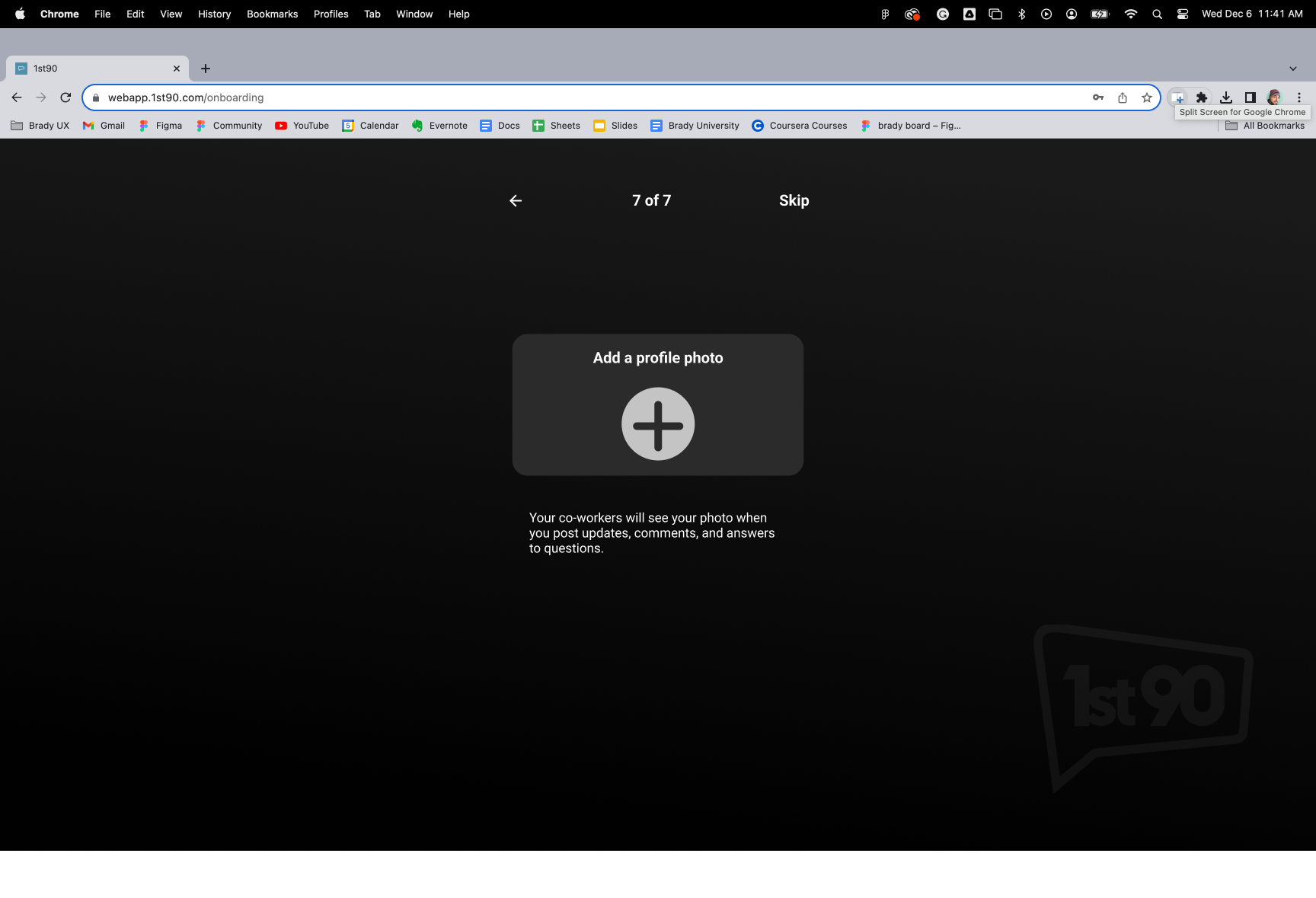Open the Coursera Courses bookmark
This screenshot has width=1316, height=898.
coord(799,126)
